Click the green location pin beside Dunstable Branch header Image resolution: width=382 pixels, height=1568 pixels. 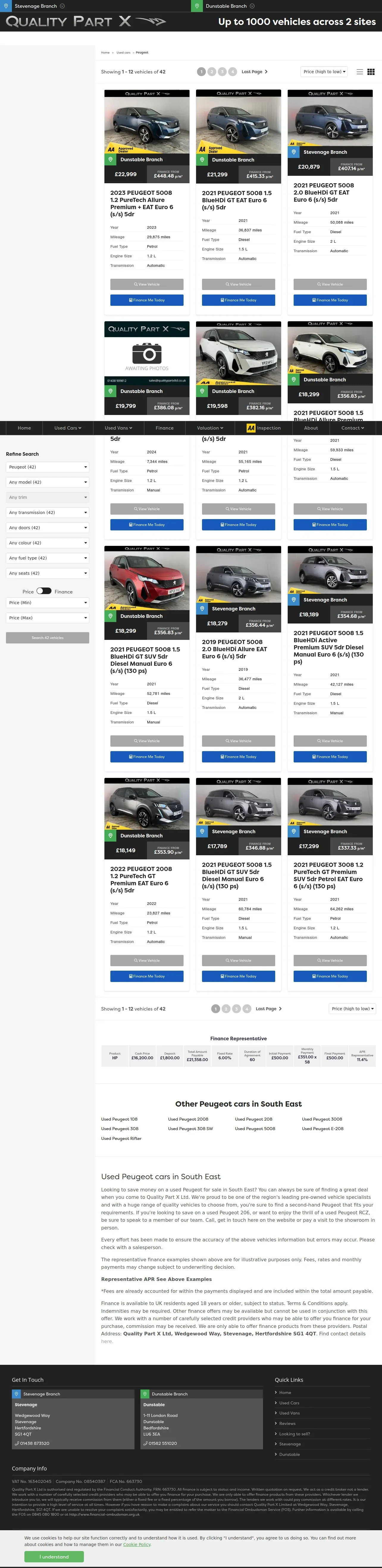[x=197, y=6]
